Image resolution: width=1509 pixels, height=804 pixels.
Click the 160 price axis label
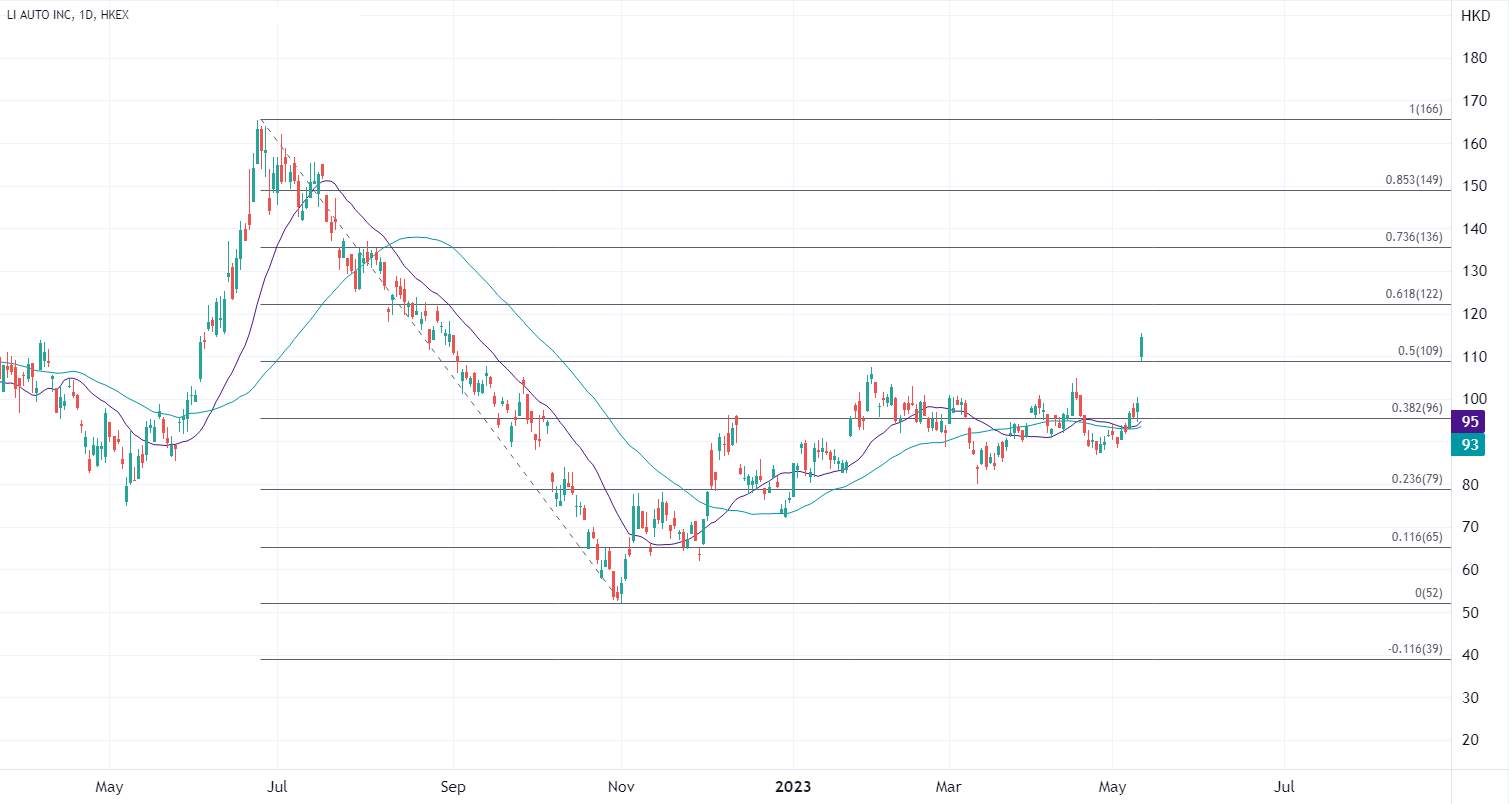[1473, 144]
